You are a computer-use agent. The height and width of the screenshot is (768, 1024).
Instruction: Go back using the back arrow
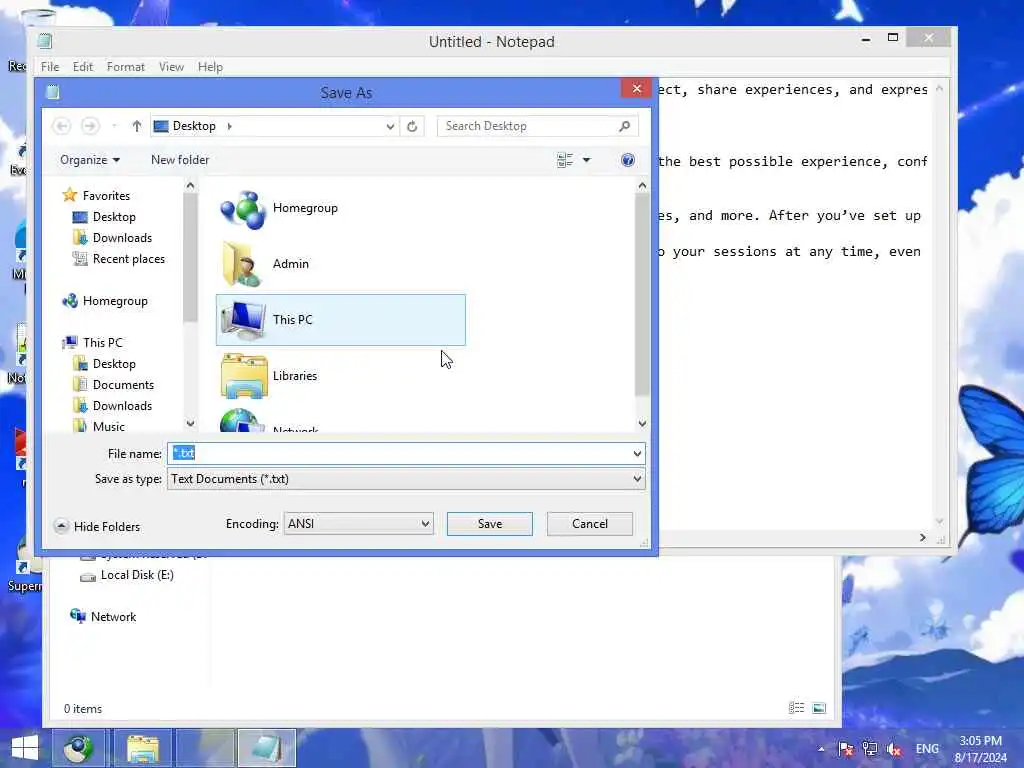61,126
